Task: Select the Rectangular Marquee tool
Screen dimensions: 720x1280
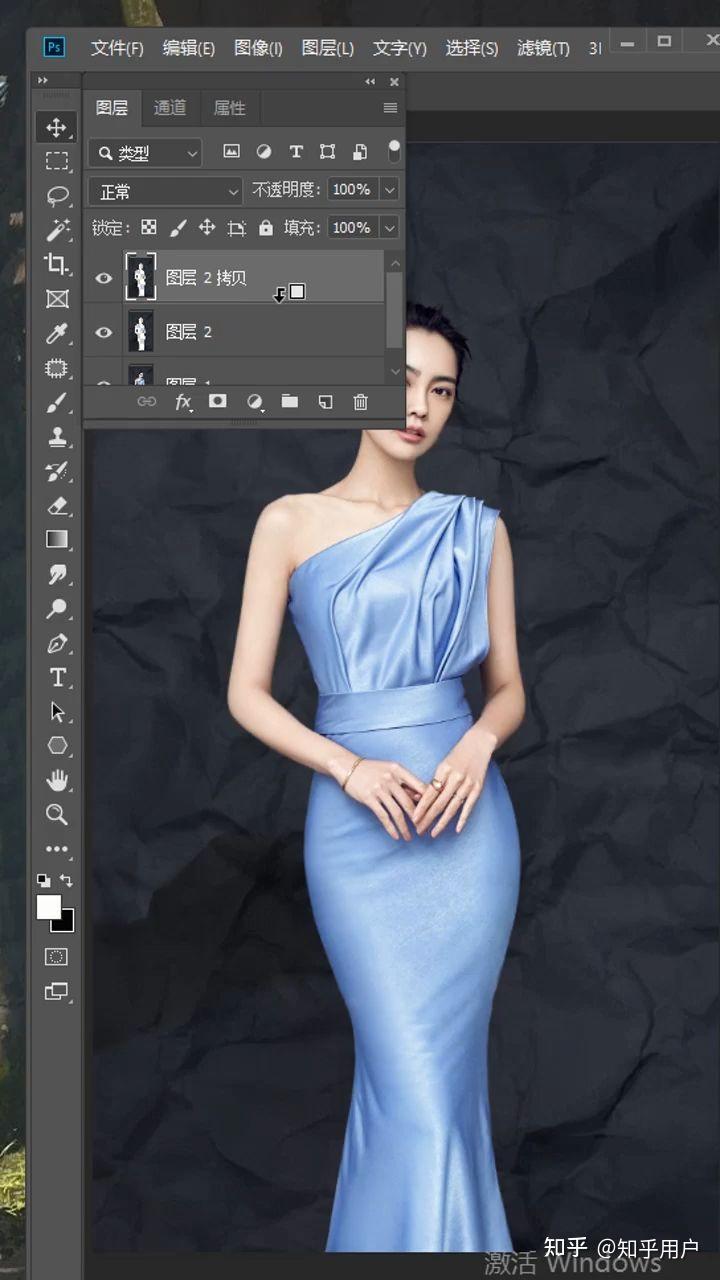Action: (x=57, y=161)
